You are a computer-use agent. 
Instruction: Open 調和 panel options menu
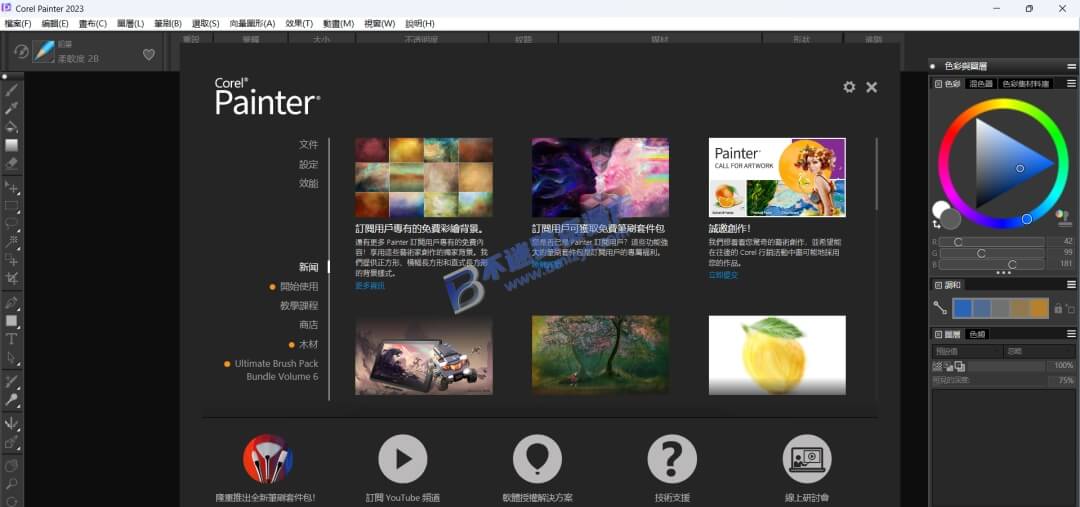point(1072,284)
